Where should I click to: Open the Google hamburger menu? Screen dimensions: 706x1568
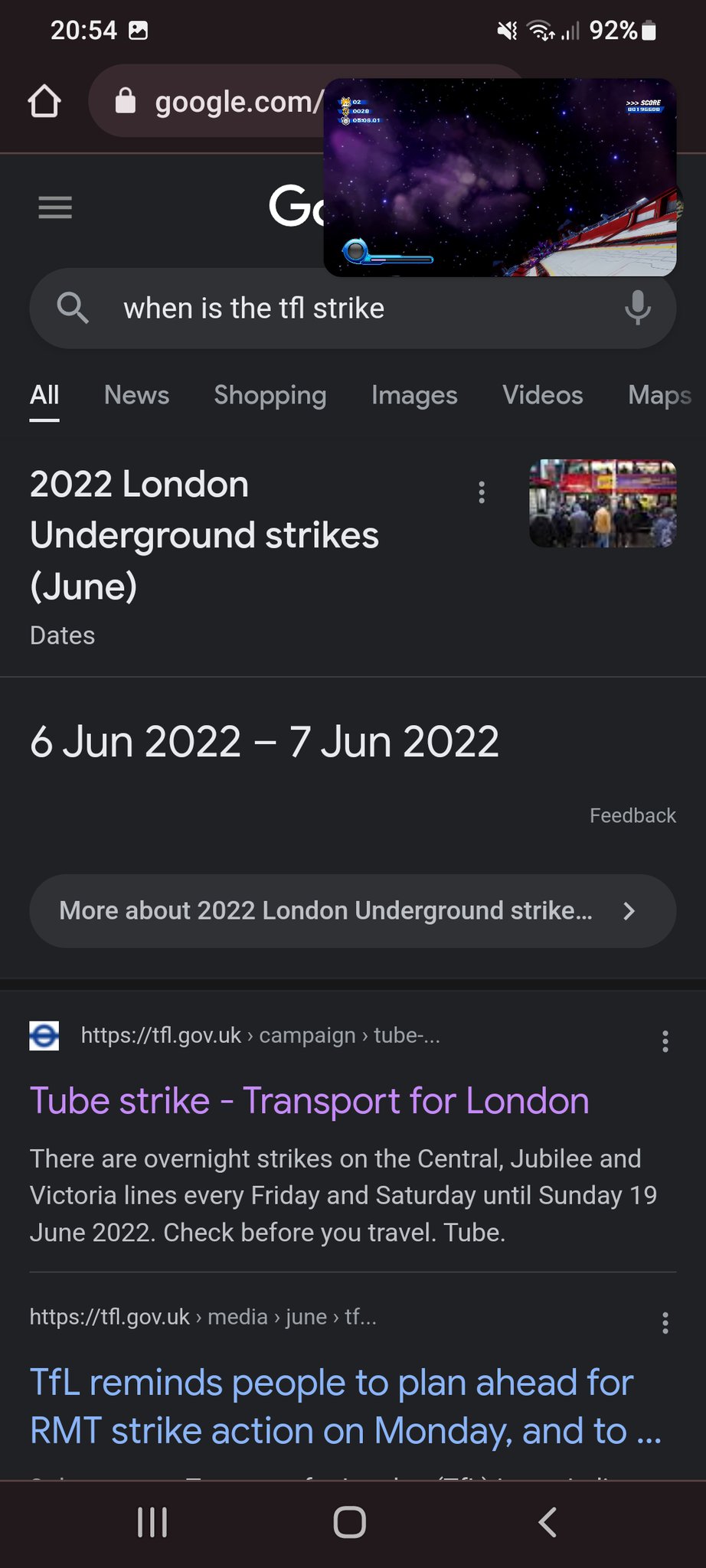tap(55, 207)
